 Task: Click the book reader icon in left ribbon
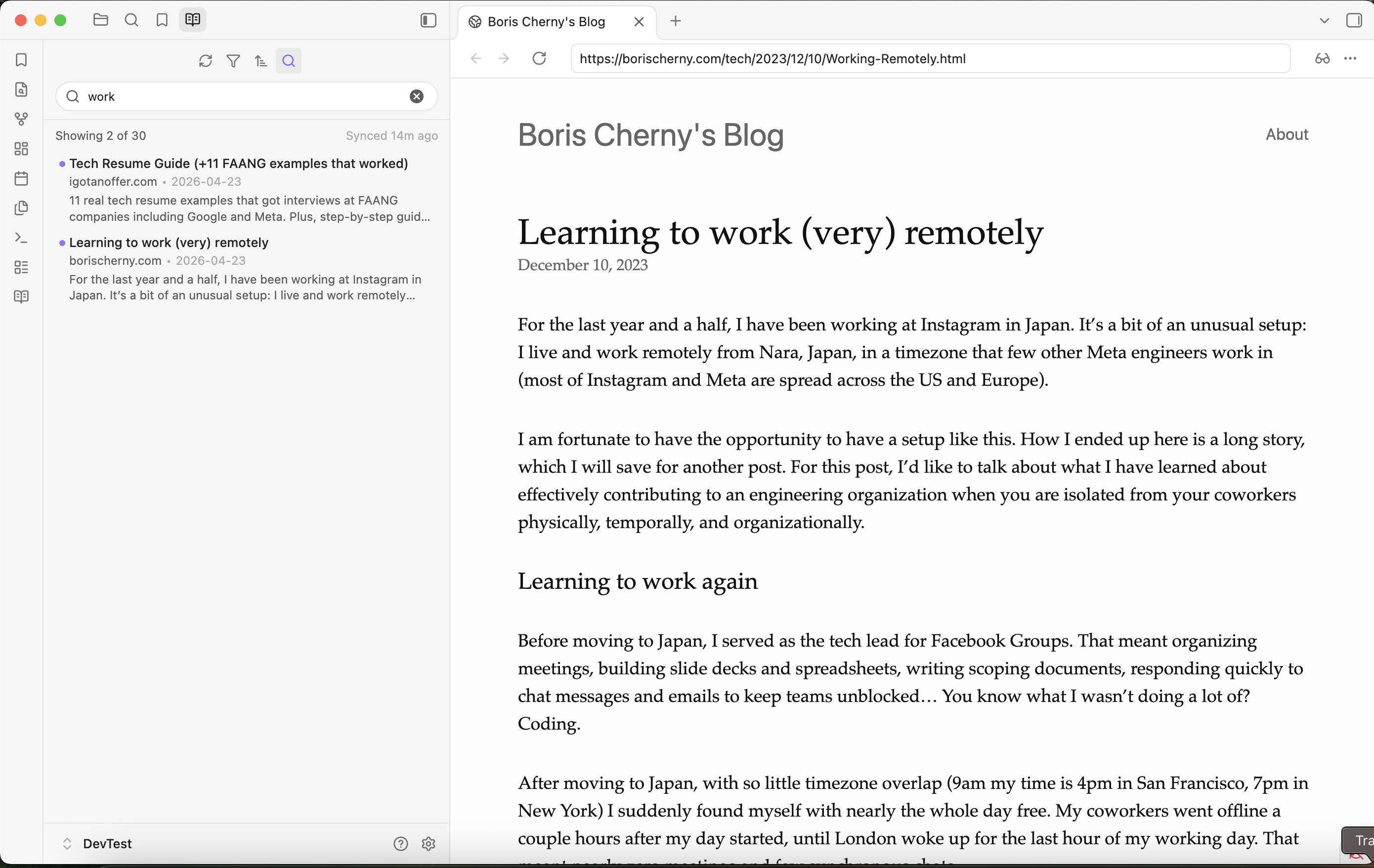[x=21, y=296]
